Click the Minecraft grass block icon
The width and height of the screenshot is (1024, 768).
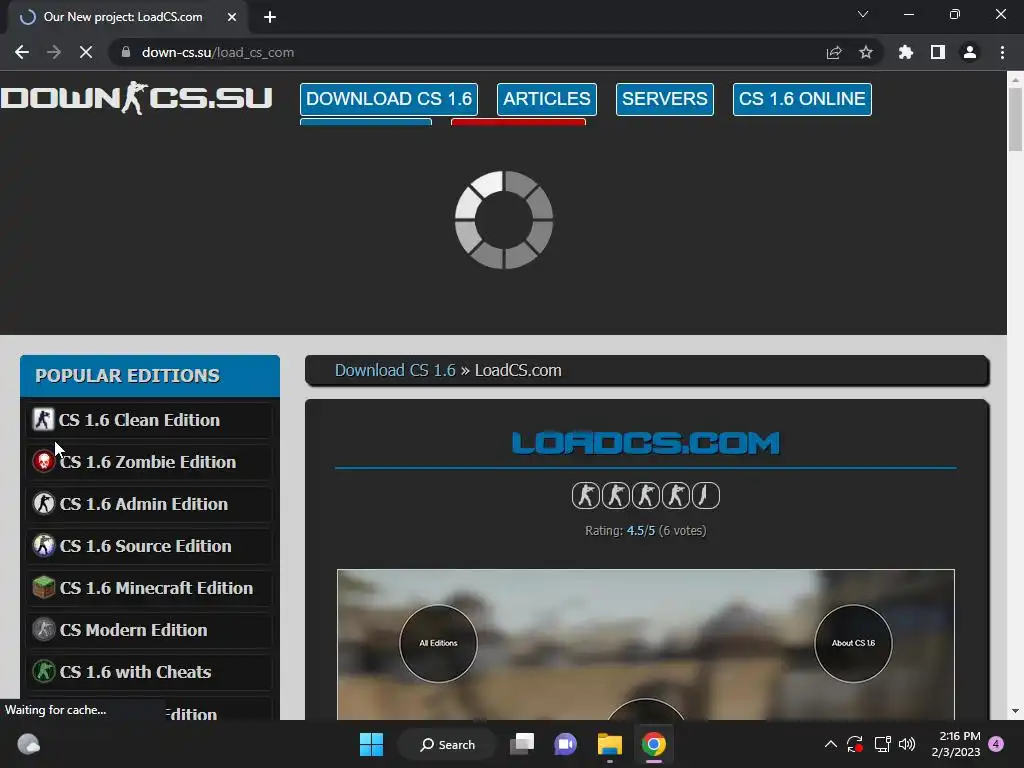44,587
